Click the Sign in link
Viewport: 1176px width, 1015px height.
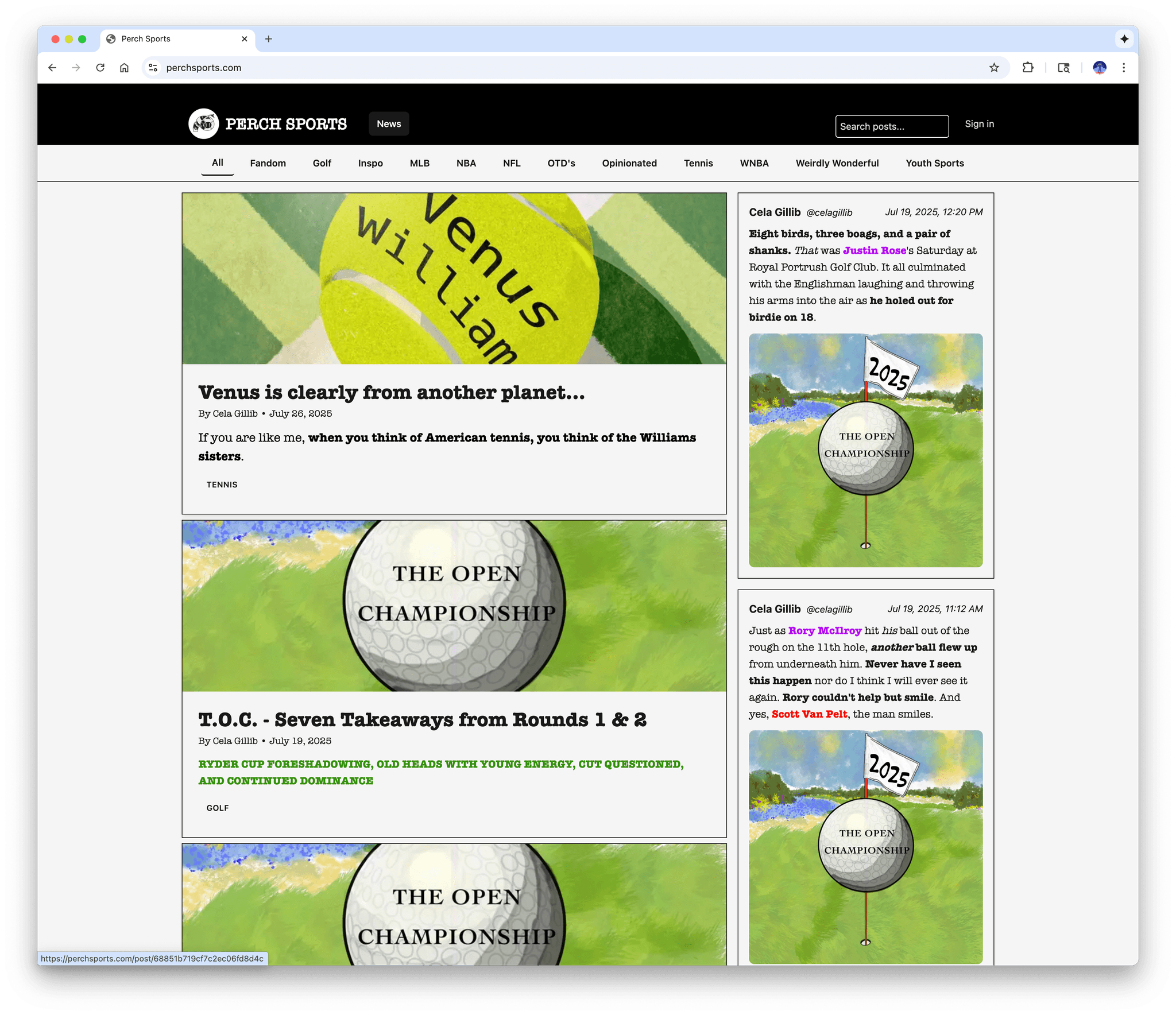pyautogui.click(x=979, y=124)
